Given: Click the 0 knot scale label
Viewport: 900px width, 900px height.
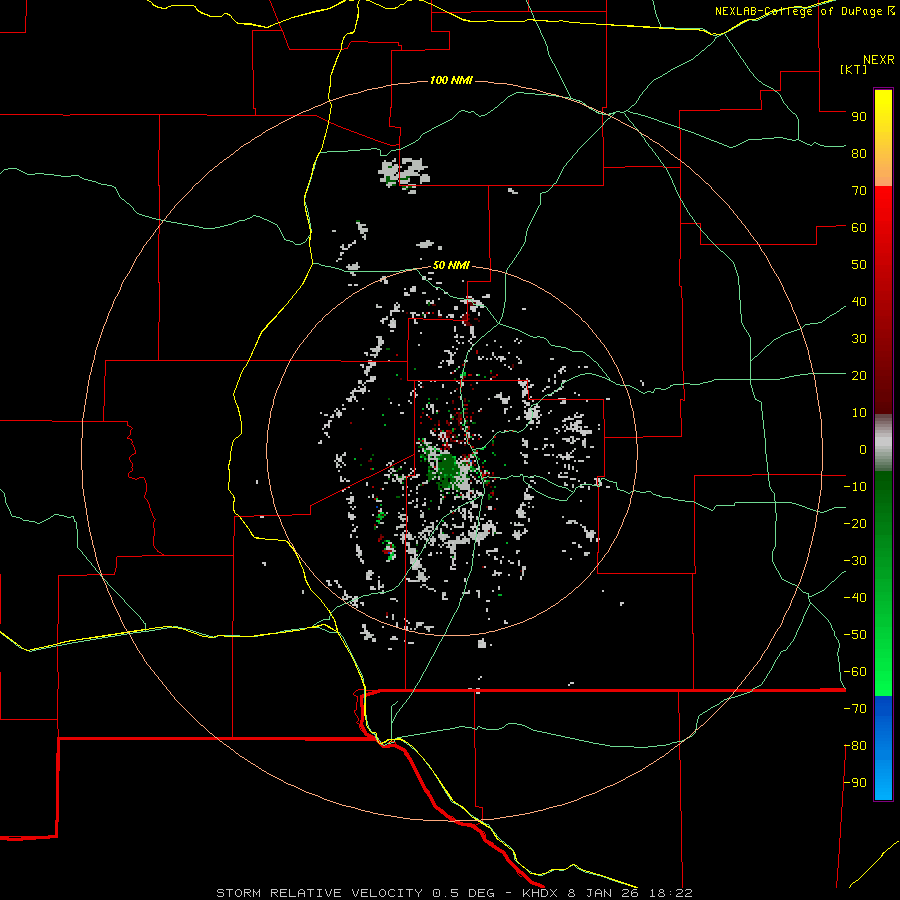Looking at the screenshot, I should pyautogui.click(x=863, y=449).
